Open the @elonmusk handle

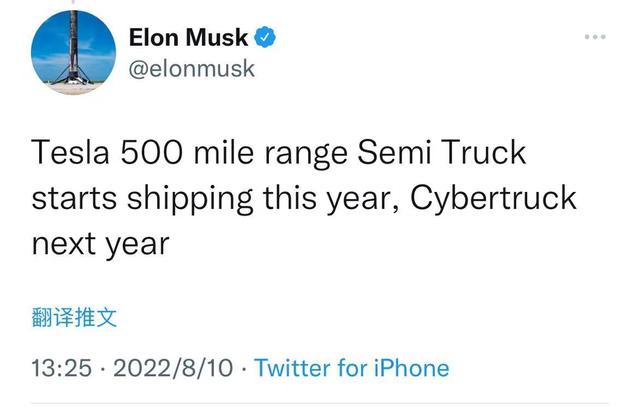[192, 69]
